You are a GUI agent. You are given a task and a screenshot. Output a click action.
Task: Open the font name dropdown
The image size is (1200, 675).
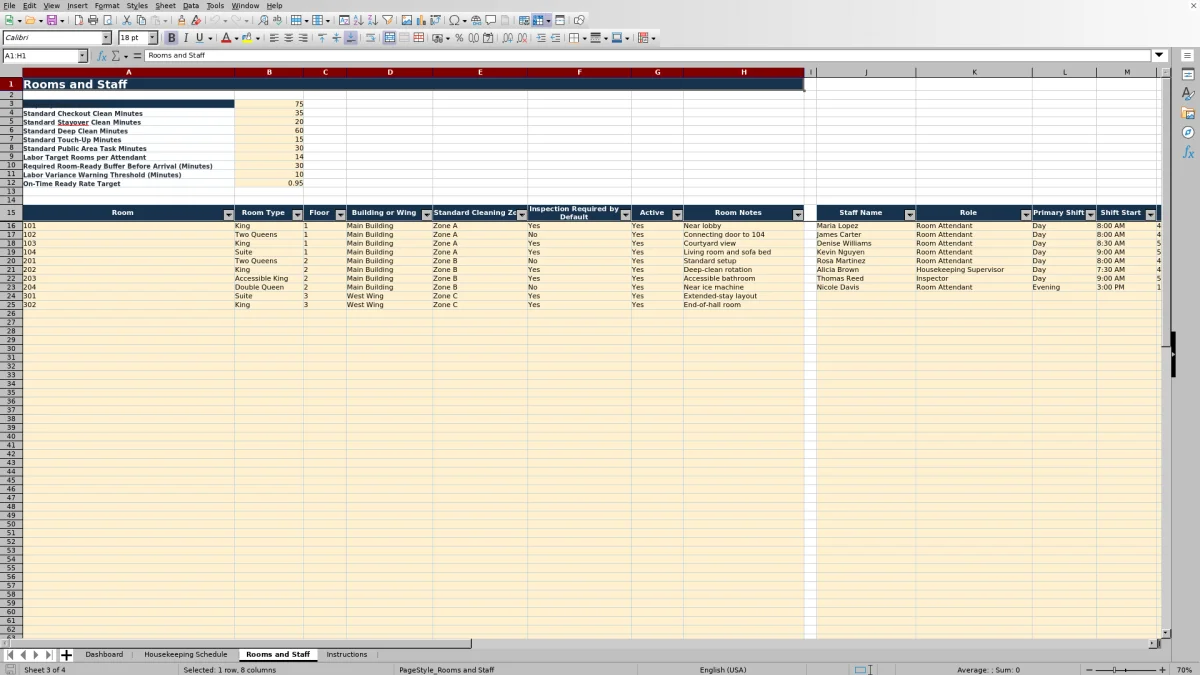tap(106, 38)
